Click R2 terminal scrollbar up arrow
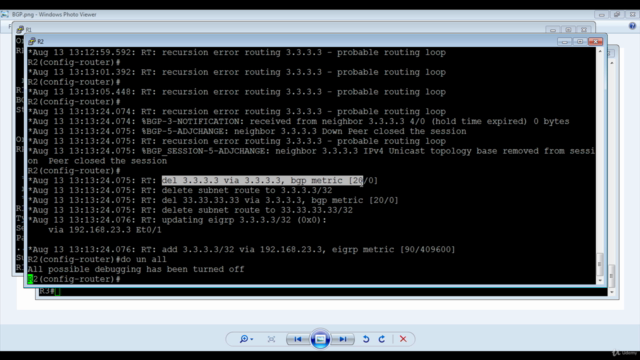The image size is (640, 360). pos(600,51)
